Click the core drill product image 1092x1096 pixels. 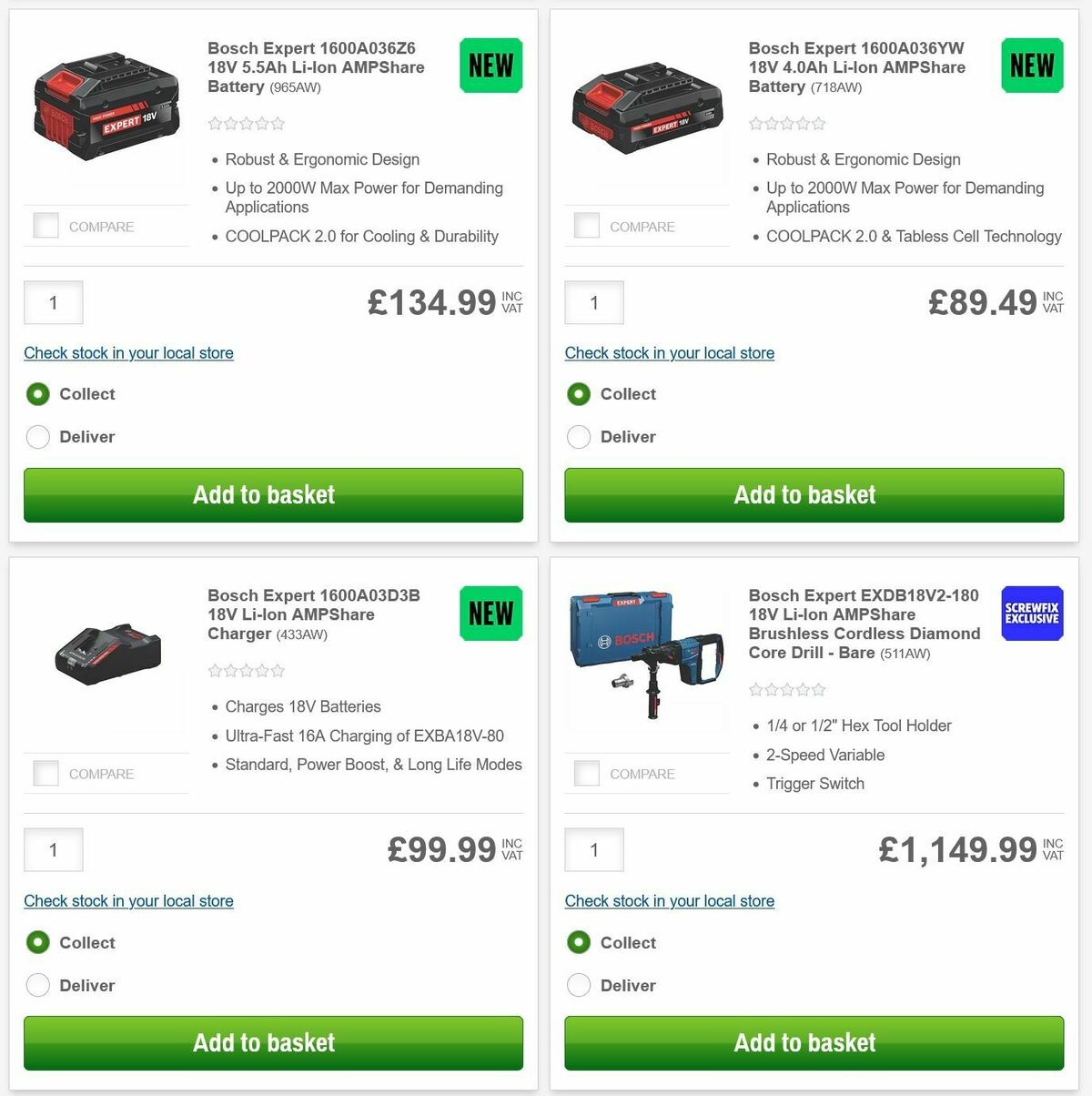(646, 657)
